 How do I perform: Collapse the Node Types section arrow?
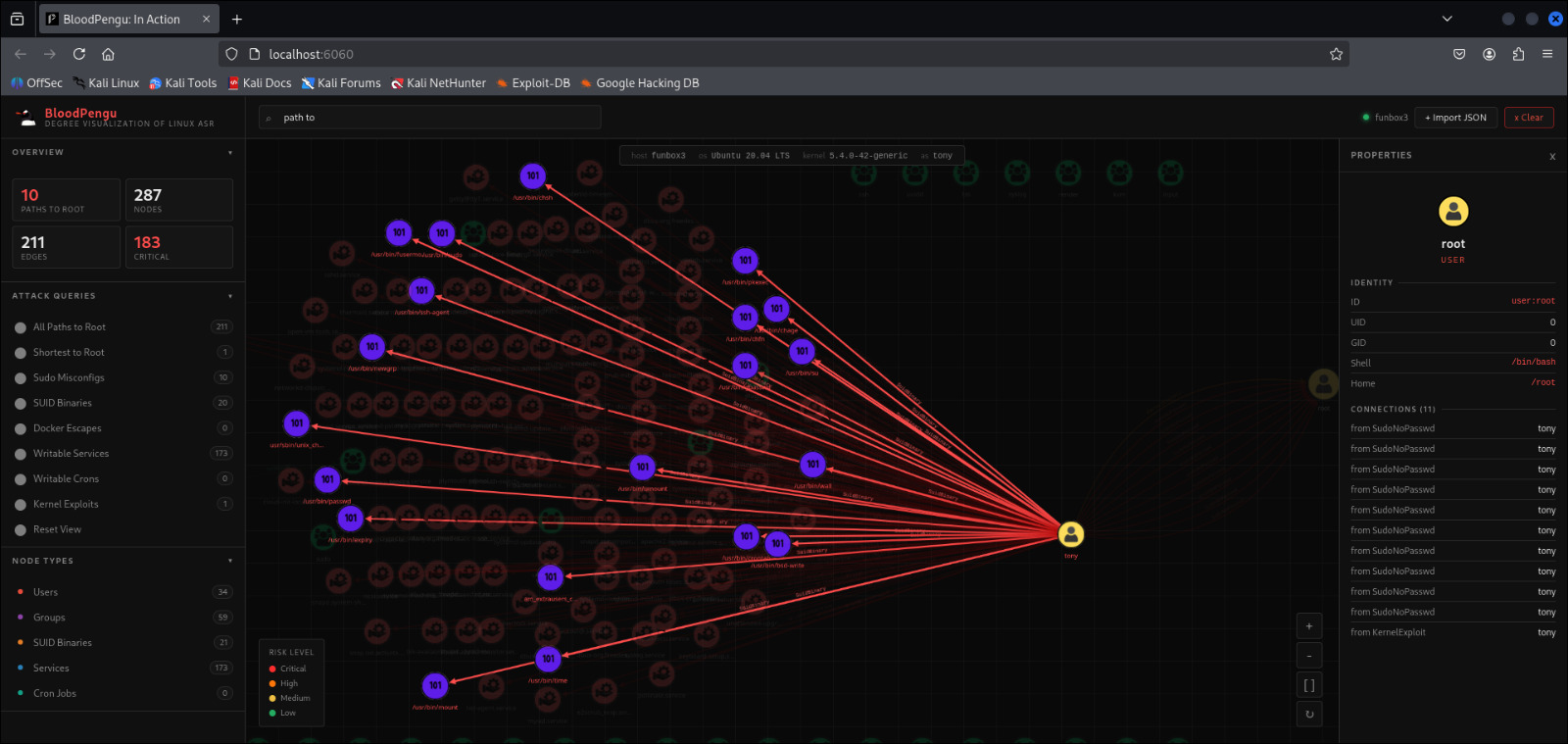coord(230,561)
